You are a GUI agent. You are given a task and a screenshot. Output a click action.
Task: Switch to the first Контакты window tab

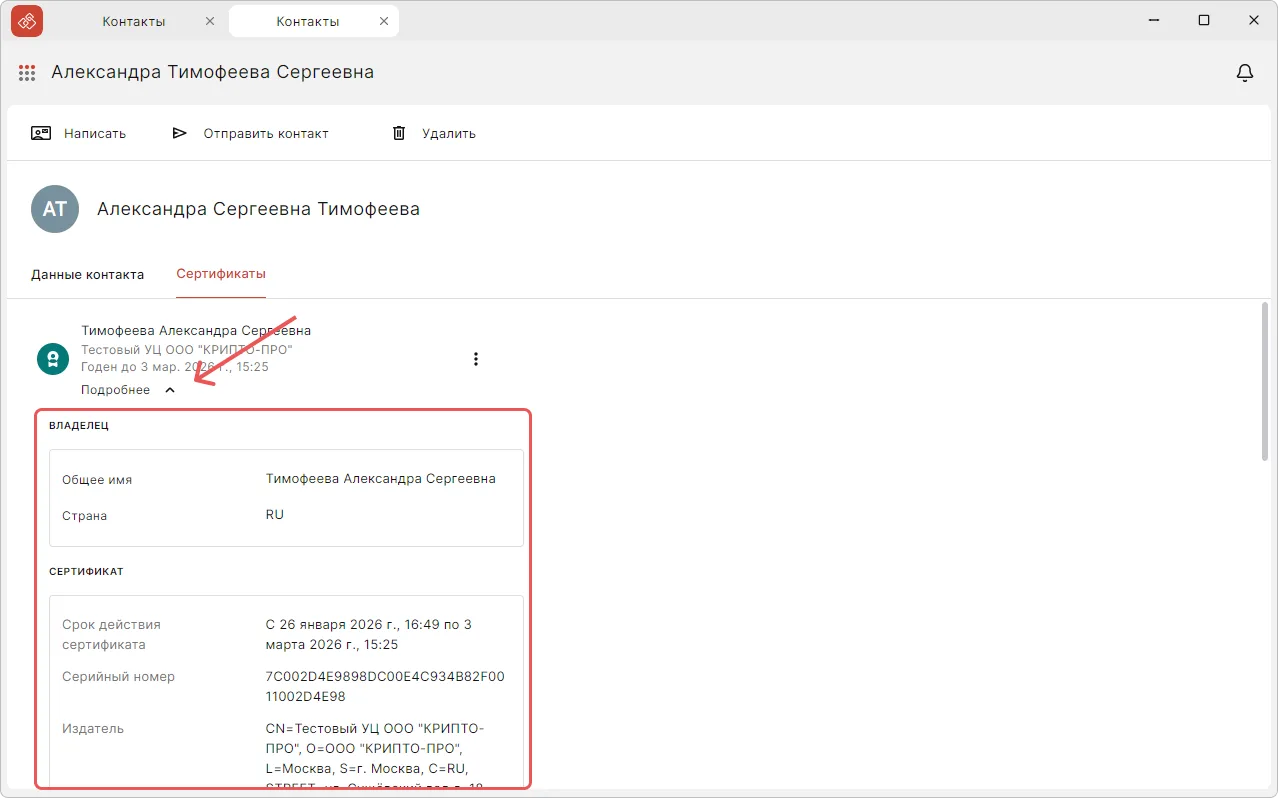pyautogui.click(x=134, y=21)
